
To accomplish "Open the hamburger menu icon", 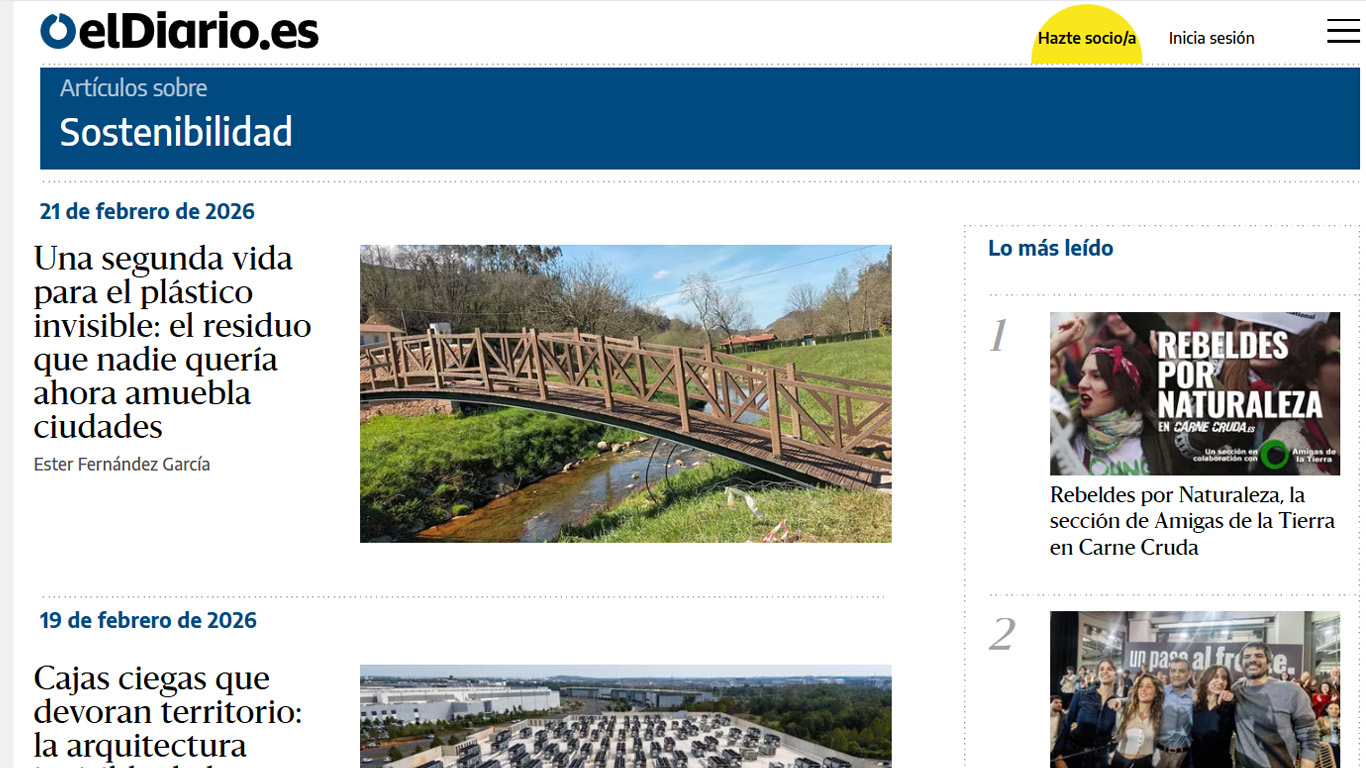I will pos(1343,32).
